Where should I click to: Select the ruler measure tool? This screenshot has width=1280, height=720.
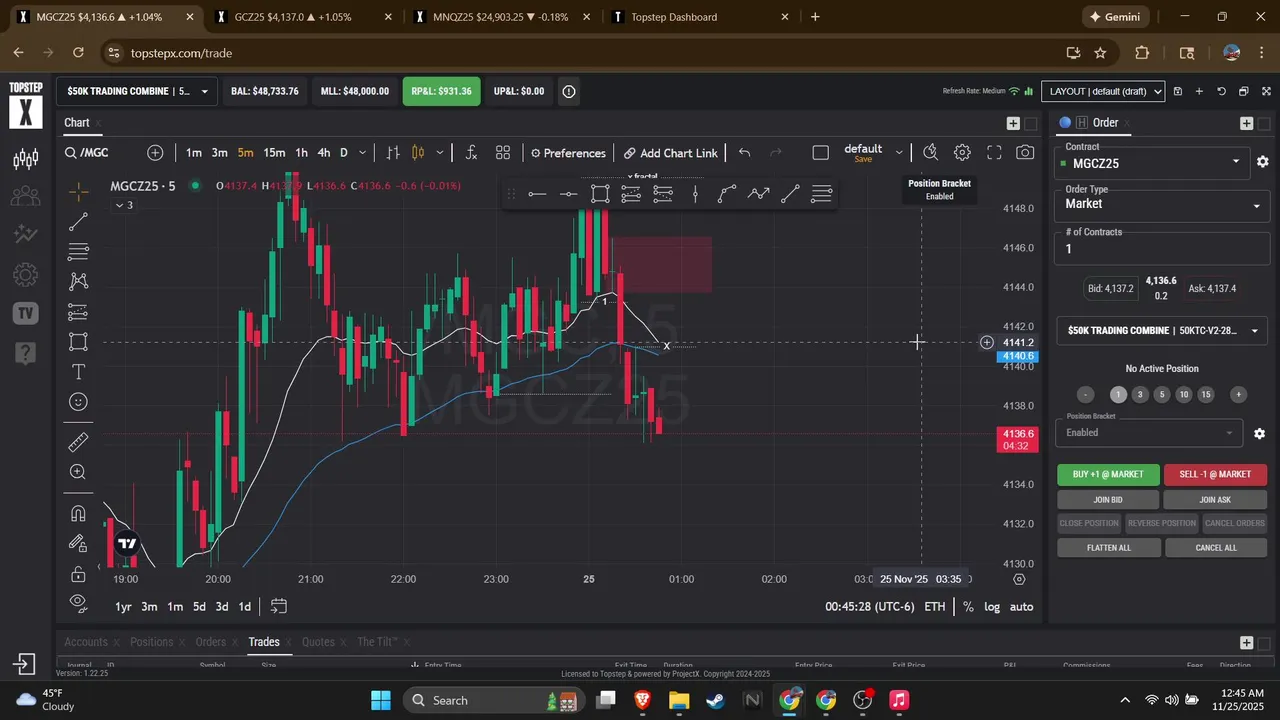click(x=78, y=442)
